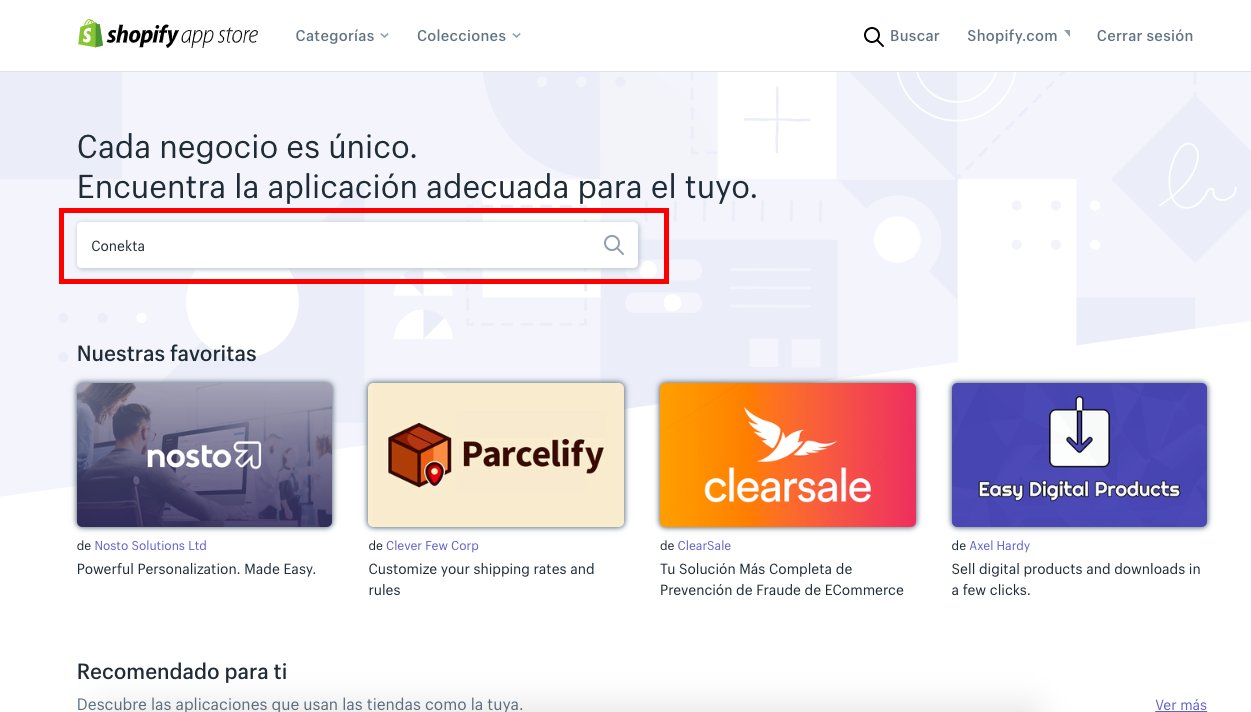Open the Nosto app thumbnail
The image size is (1251, 712).
(x=205, y=454)
